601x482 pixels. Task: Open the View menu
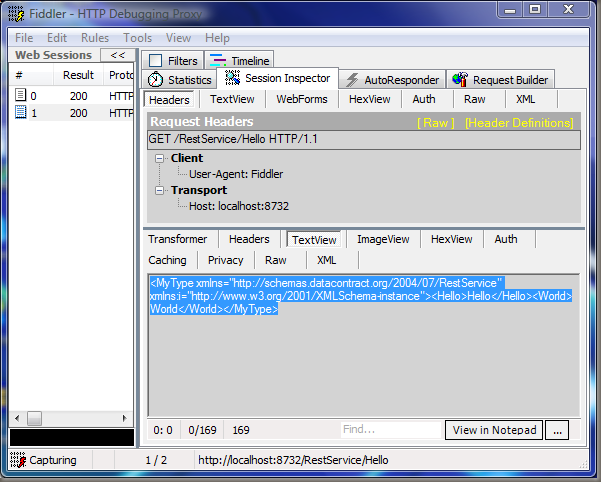[x=178, y=38]
